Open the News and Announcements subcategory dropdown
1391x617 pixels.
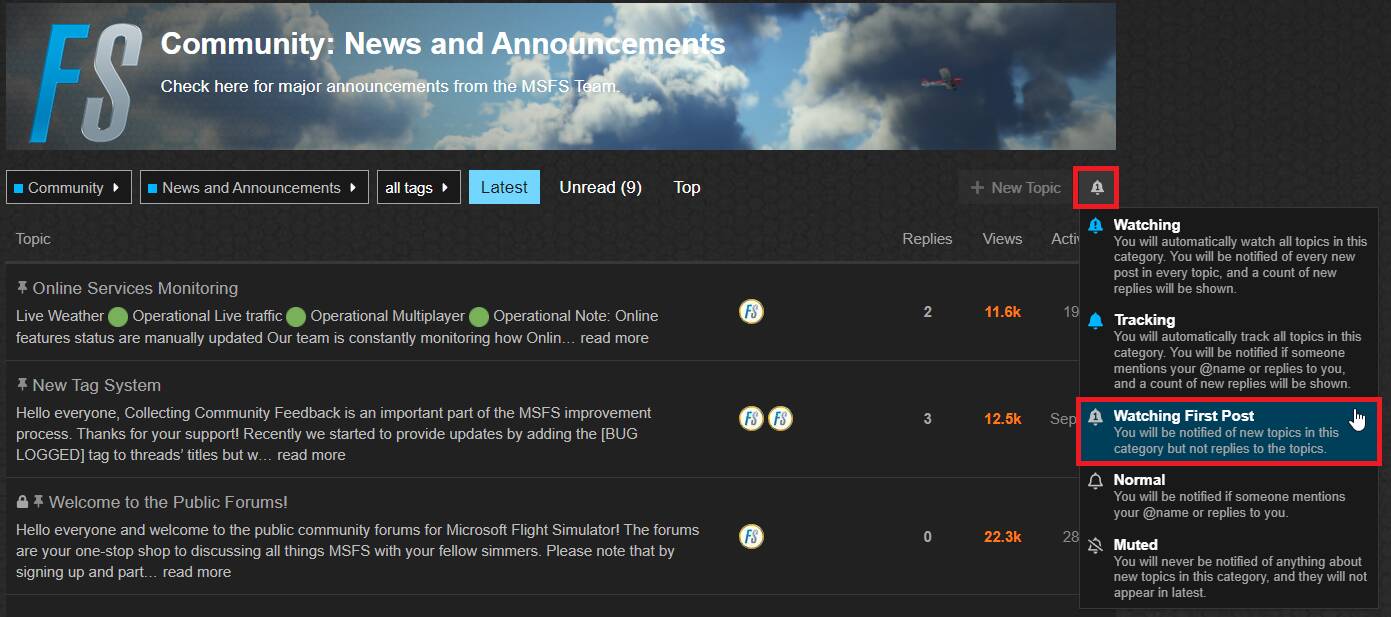(254, 187)
